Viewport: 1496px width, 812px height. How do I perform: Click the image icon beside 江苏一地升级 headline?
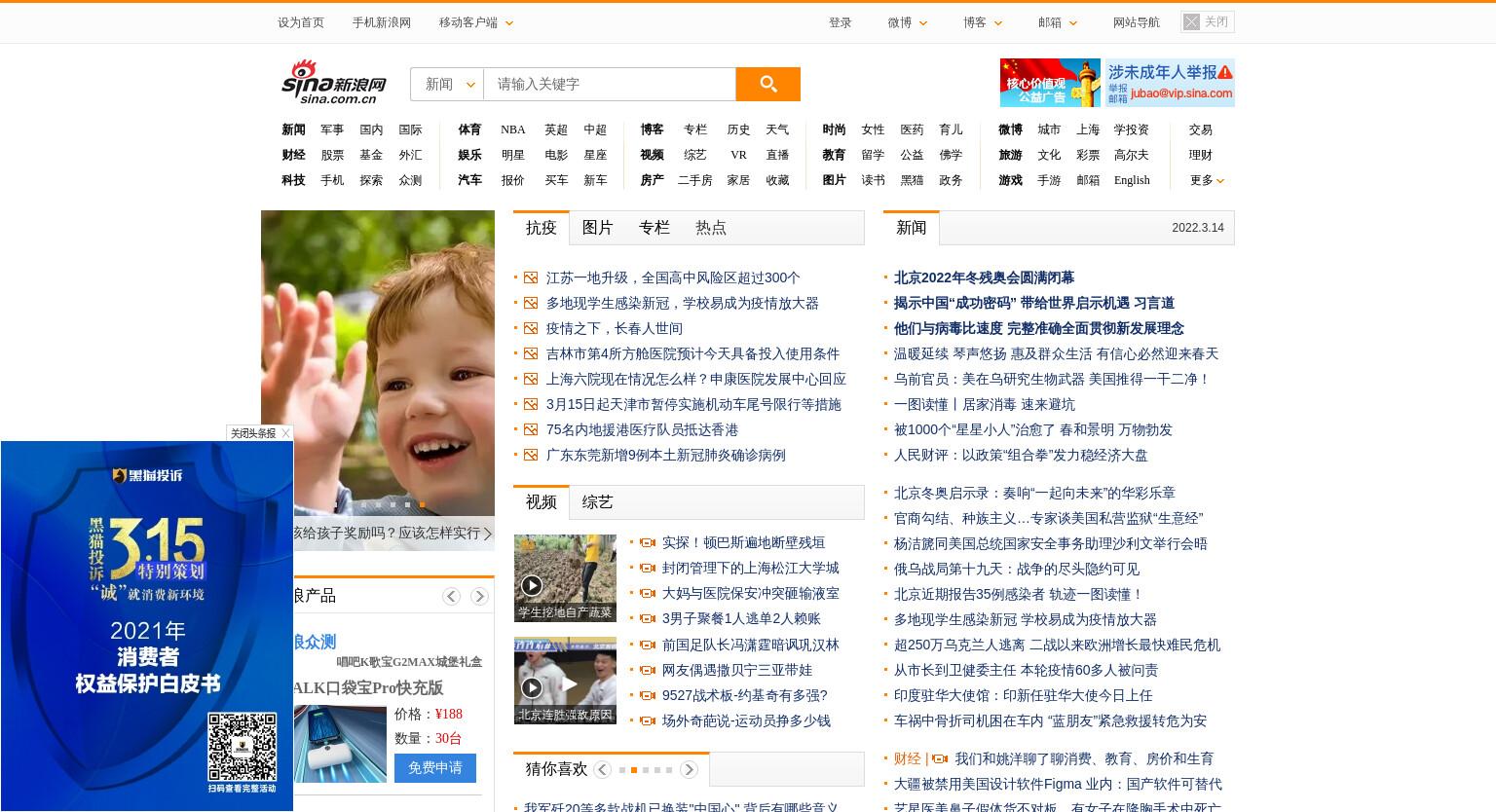click(x=531, y=277)
